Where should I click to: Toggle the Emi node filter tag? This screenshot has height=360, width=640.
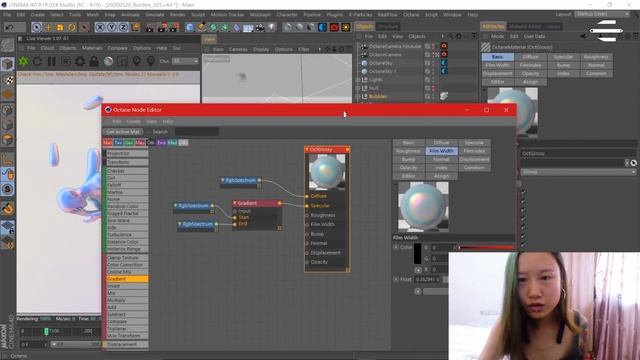(161, 142)
